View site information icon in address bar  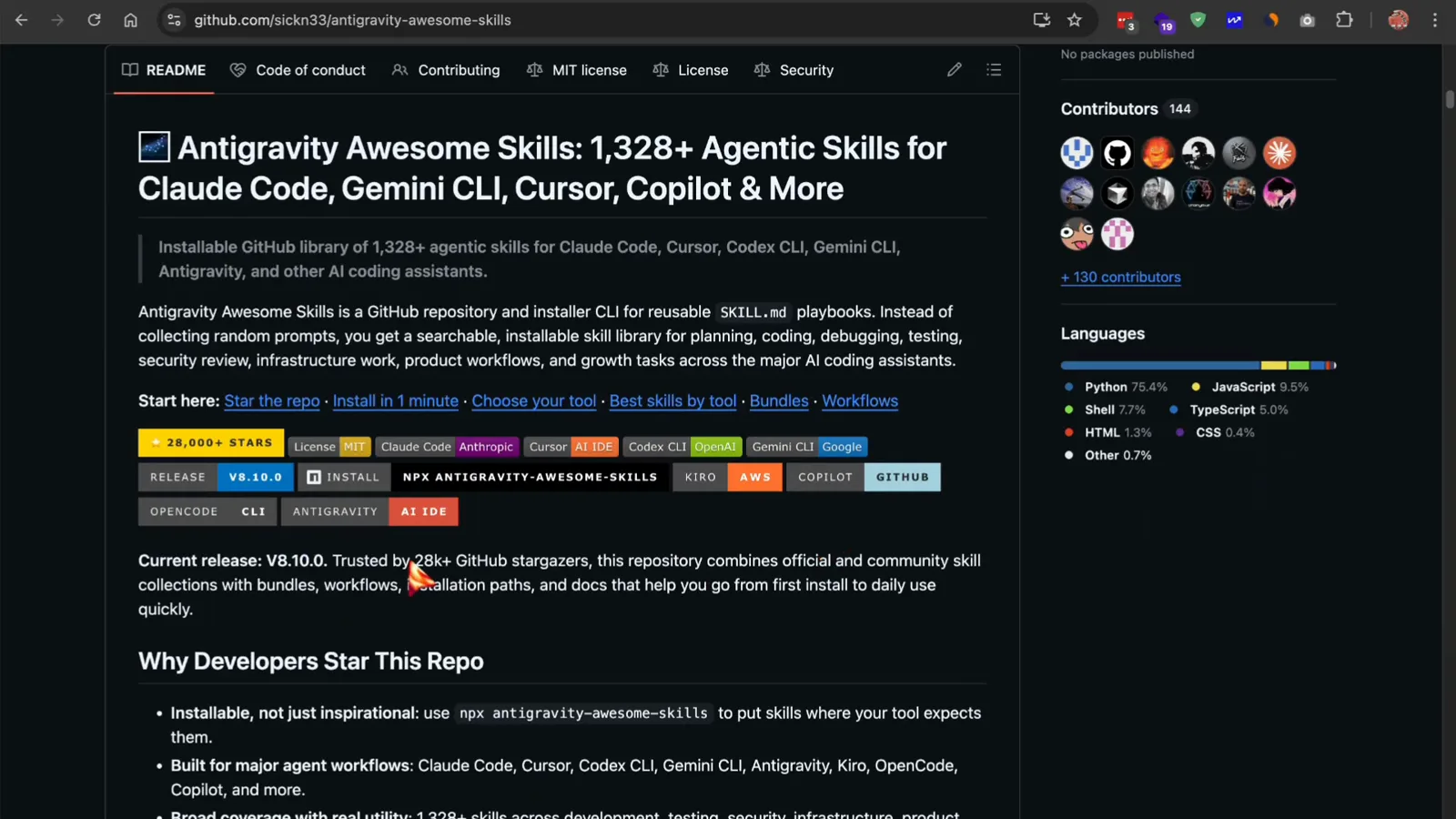pyautogui.click(x=174, y=20)
